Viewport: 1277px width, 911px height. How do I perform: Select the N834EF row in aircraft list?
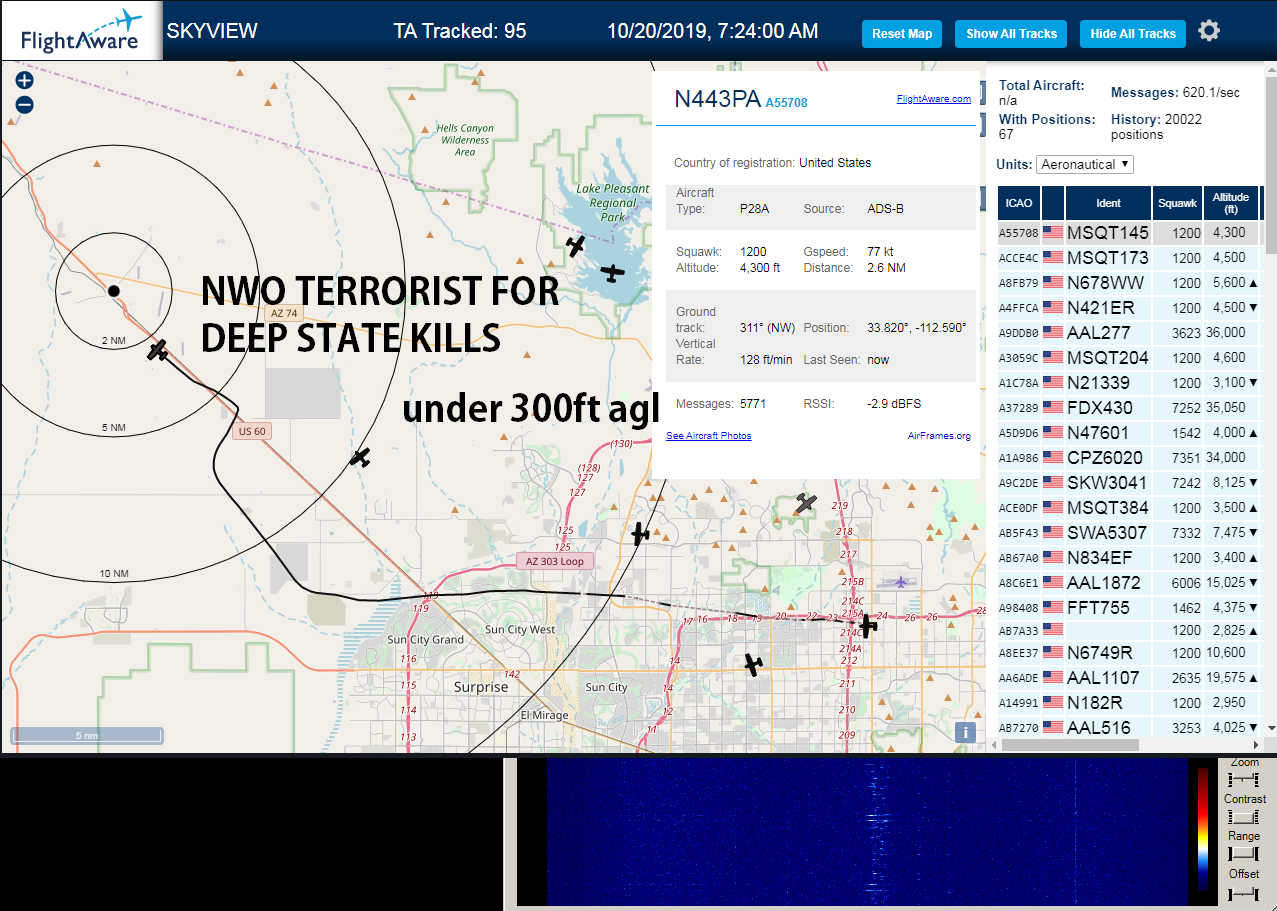(x=1130, y=558)
